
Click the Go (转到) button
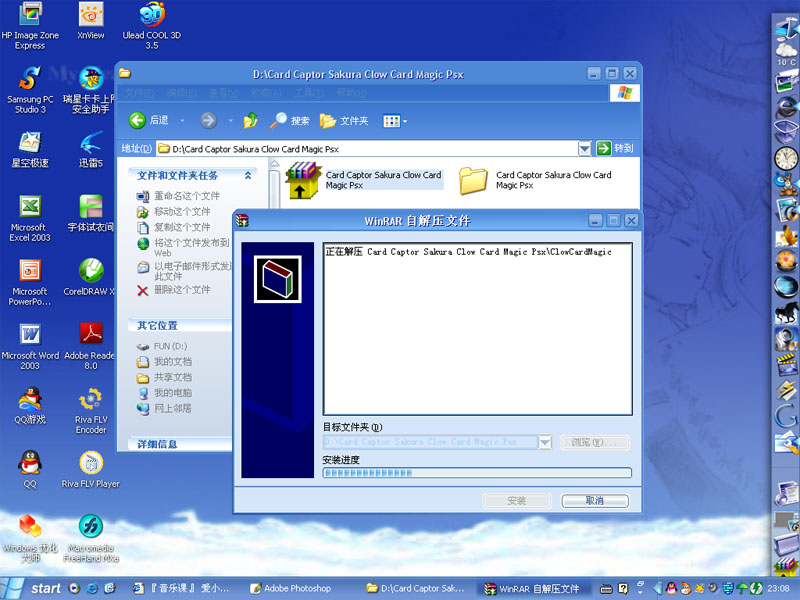coord(615,148)
